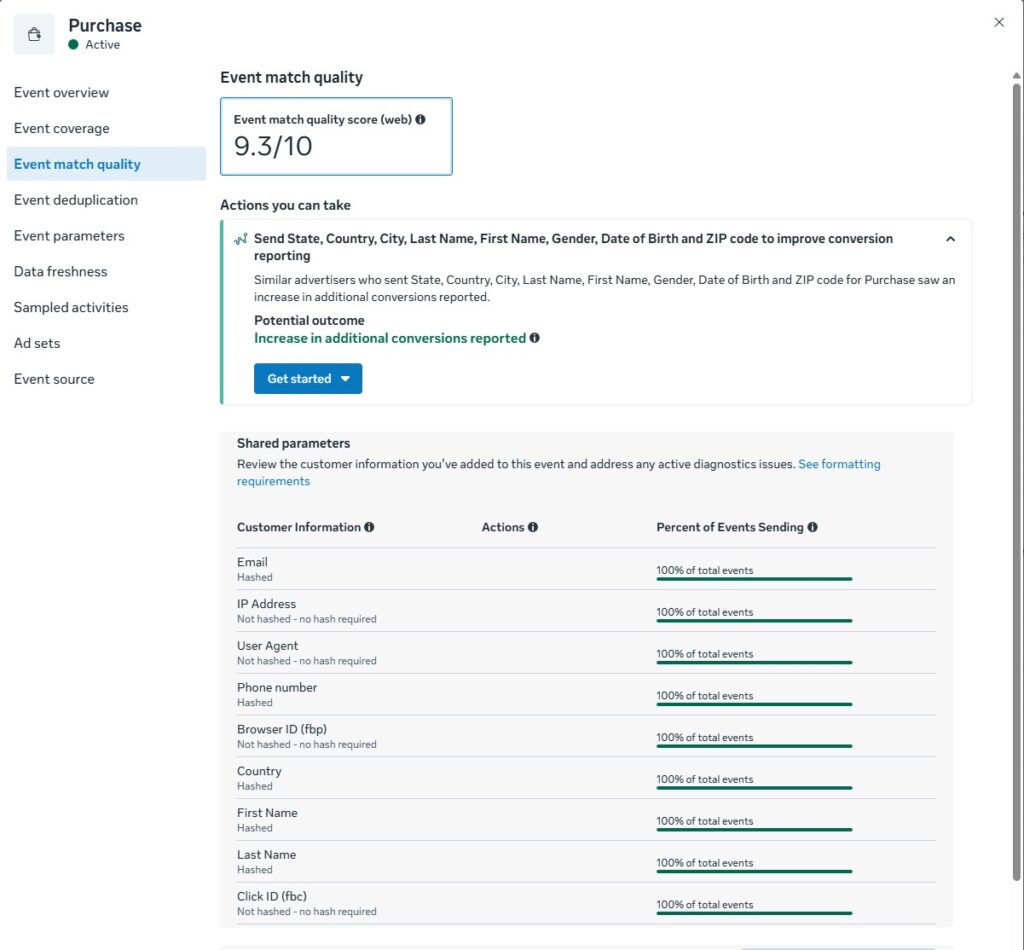Image resolution: width=1024 pixels, height=950 pixels.
Task: Close the Purchase event panel
Action: [x=999, y=22]
